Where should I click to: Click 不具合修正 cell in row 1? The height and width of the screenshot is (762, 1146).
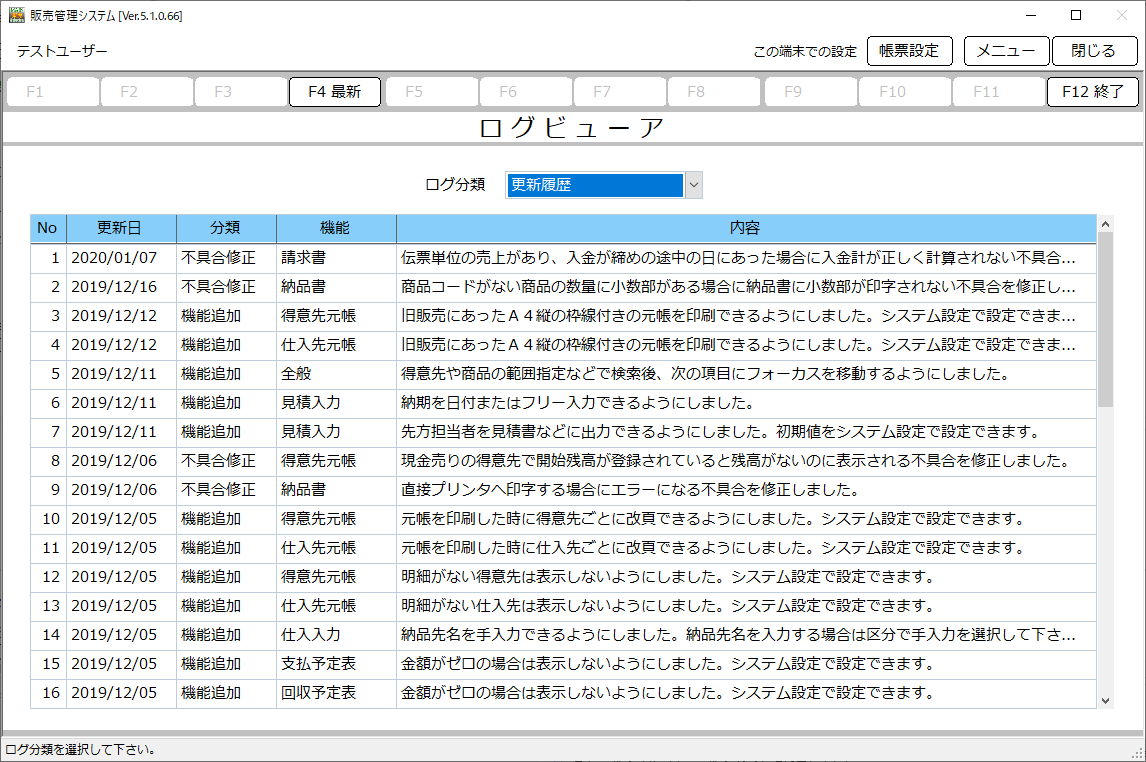(227, 258)
